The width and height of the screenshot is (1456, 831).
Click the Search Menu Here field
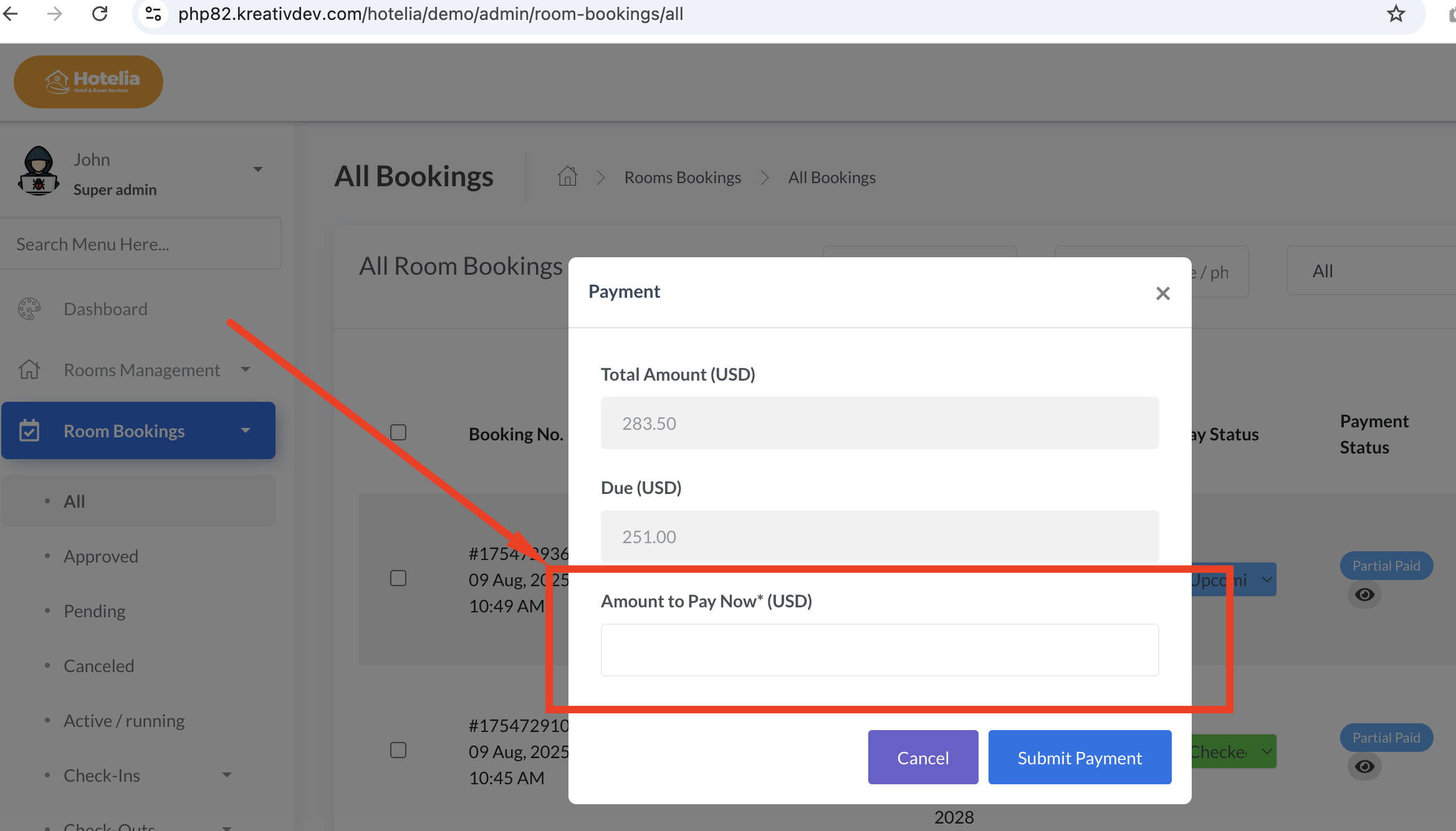[141, 244]
